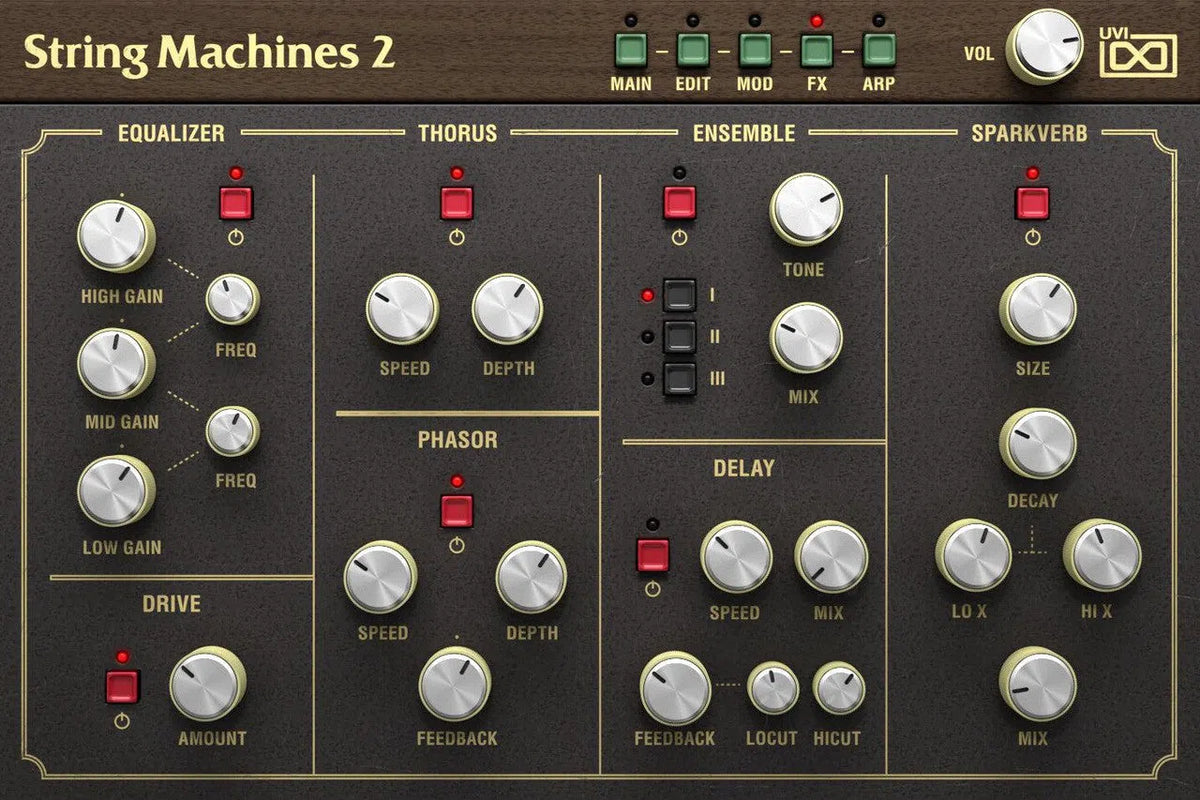Select the EDIT section button

(692, 47)
